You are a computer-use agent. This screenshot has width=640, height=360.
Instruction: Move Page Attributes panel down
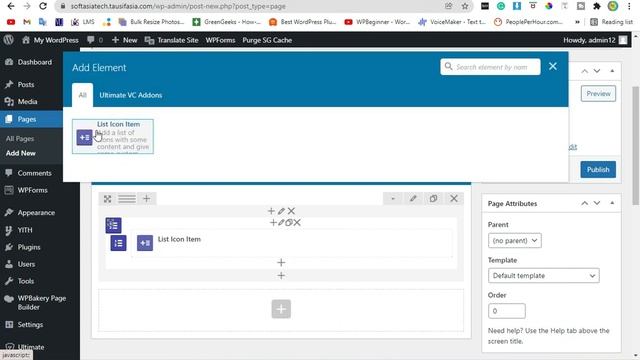pyautogui.click(x=597, y=203)
